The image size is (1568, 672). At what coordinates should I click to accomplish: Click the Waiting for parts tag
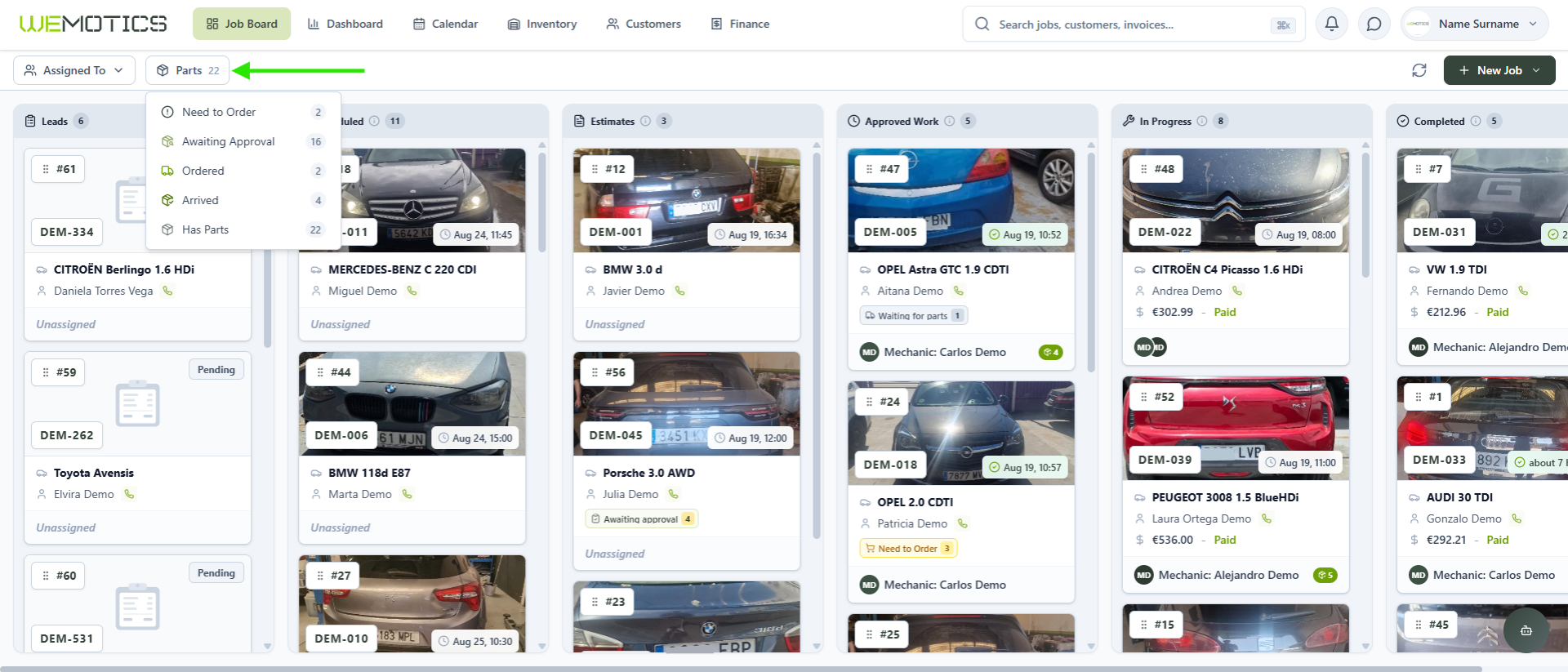click(x=914, y=315)
